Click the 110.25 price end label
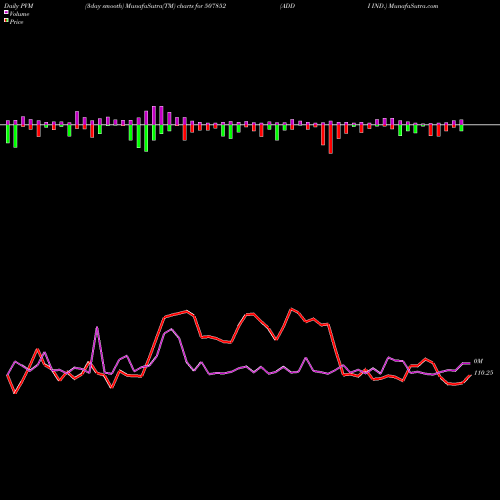Screen dimensions: 500x500 click(x=483, y=373)
